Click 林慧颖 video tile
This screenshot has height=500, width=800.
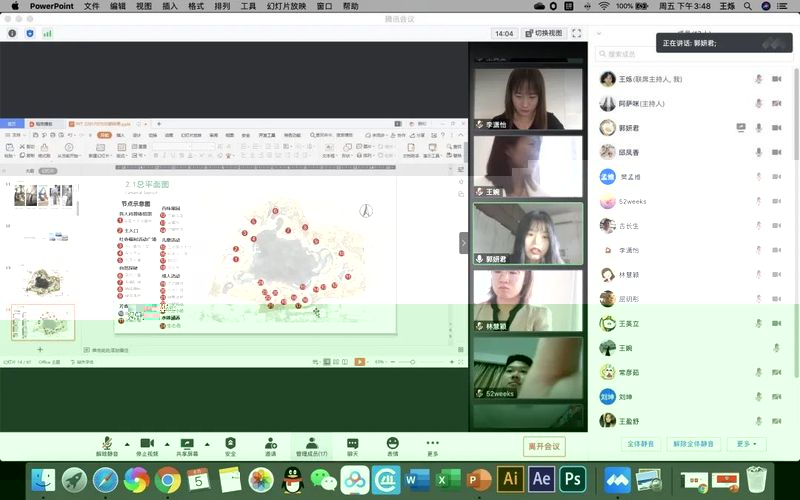[x=528, y=301]
